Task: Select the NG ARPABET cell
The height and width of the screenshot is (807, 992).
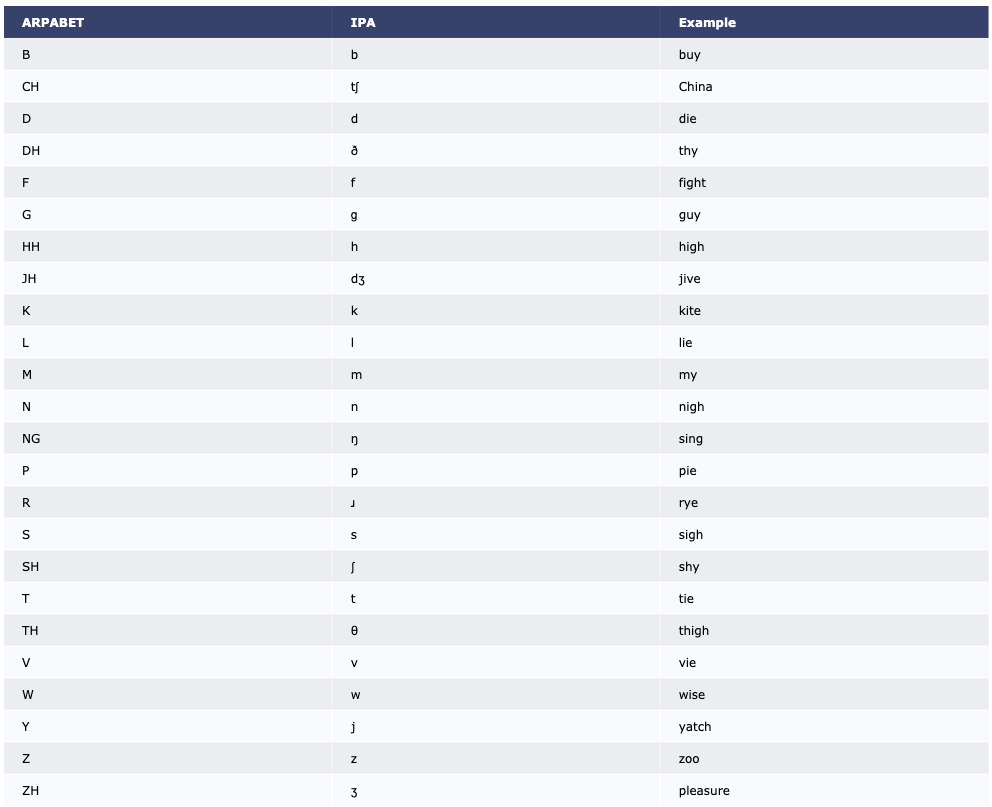Action: click(x=31, y=439)
